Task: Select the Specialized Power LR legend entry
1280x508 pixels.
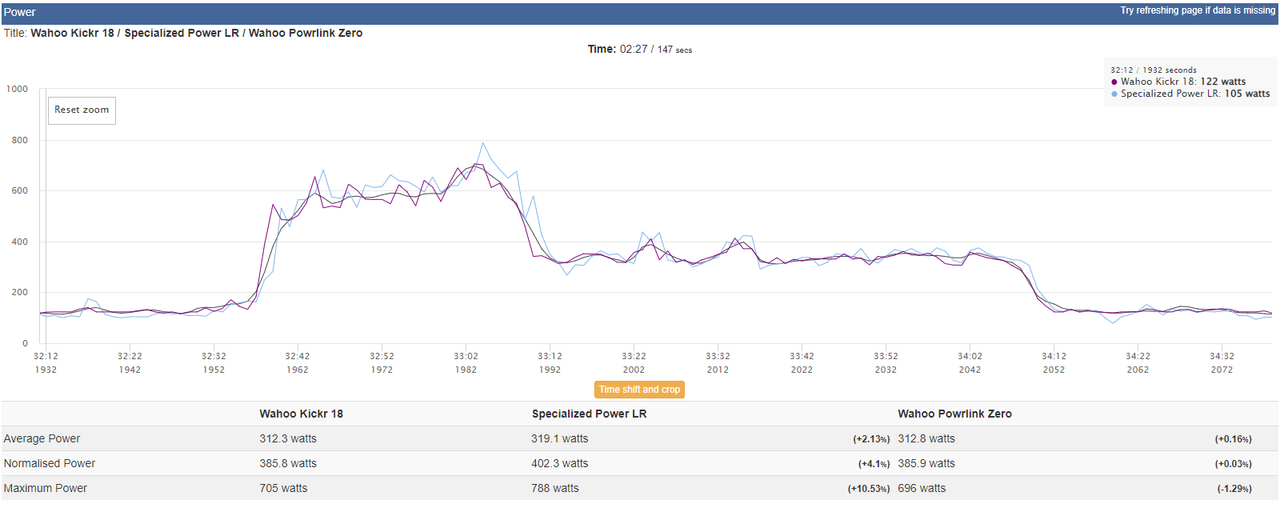Action: click(x=1190, y=94)
